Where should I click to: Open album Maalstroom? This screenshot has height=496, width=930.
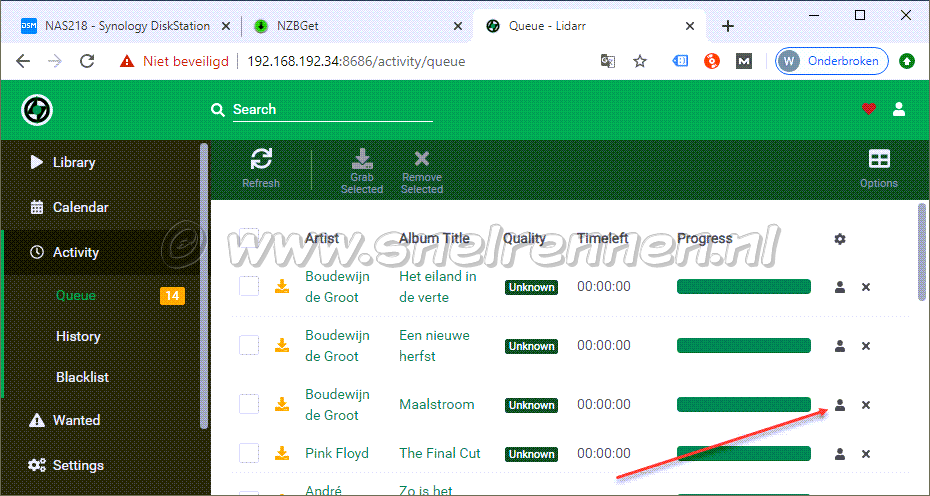(x=437, y=405)
